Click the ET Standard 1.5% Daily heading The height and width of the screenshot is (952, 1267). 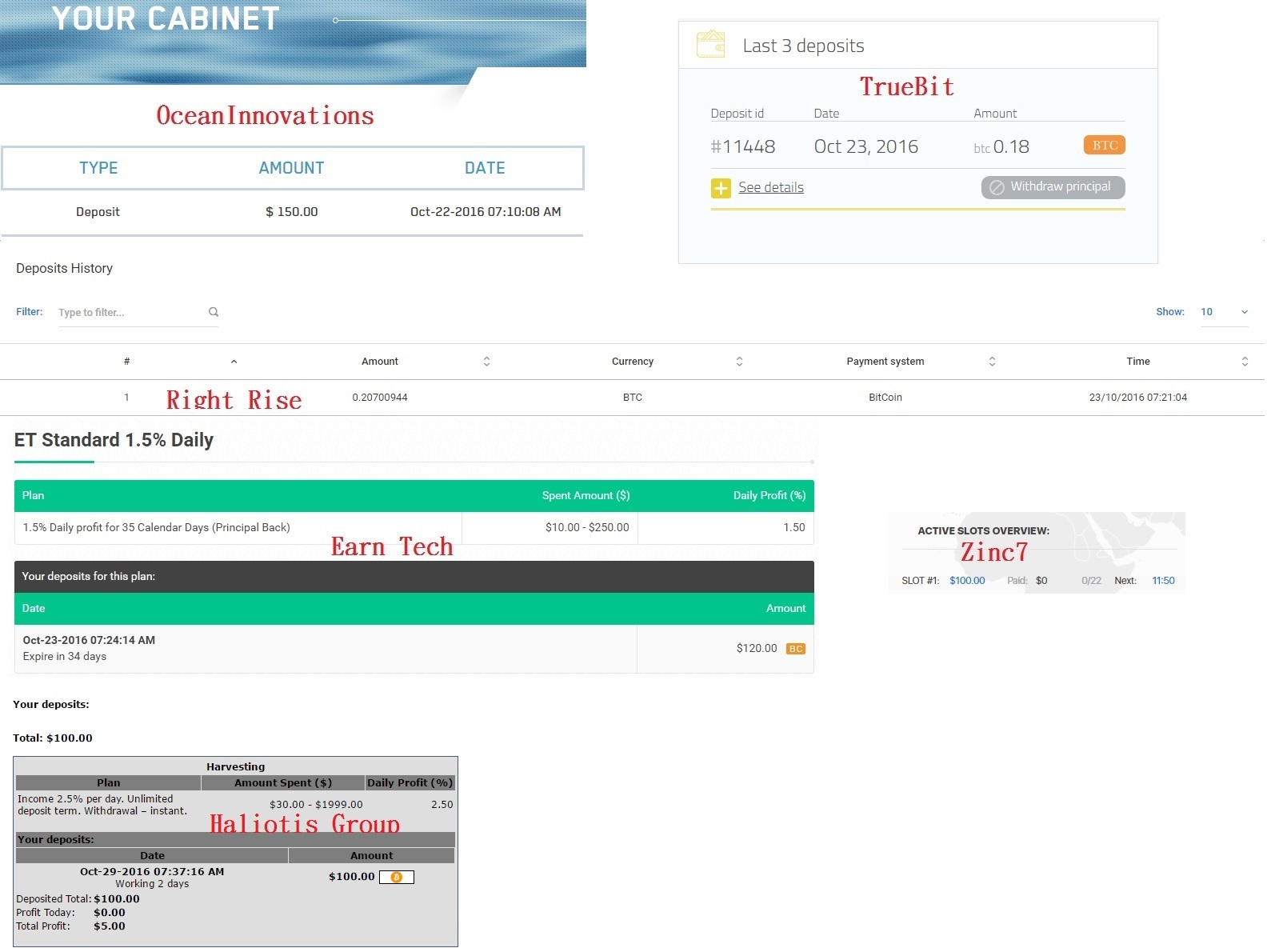[114, 440]
